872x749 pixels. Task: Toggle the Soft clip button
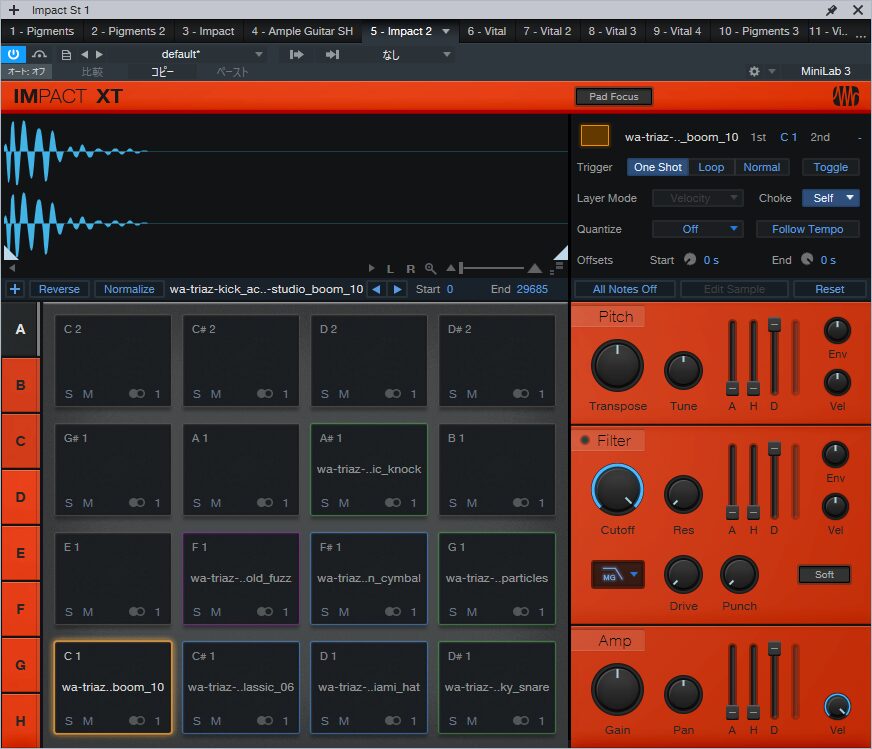[824, 574]
